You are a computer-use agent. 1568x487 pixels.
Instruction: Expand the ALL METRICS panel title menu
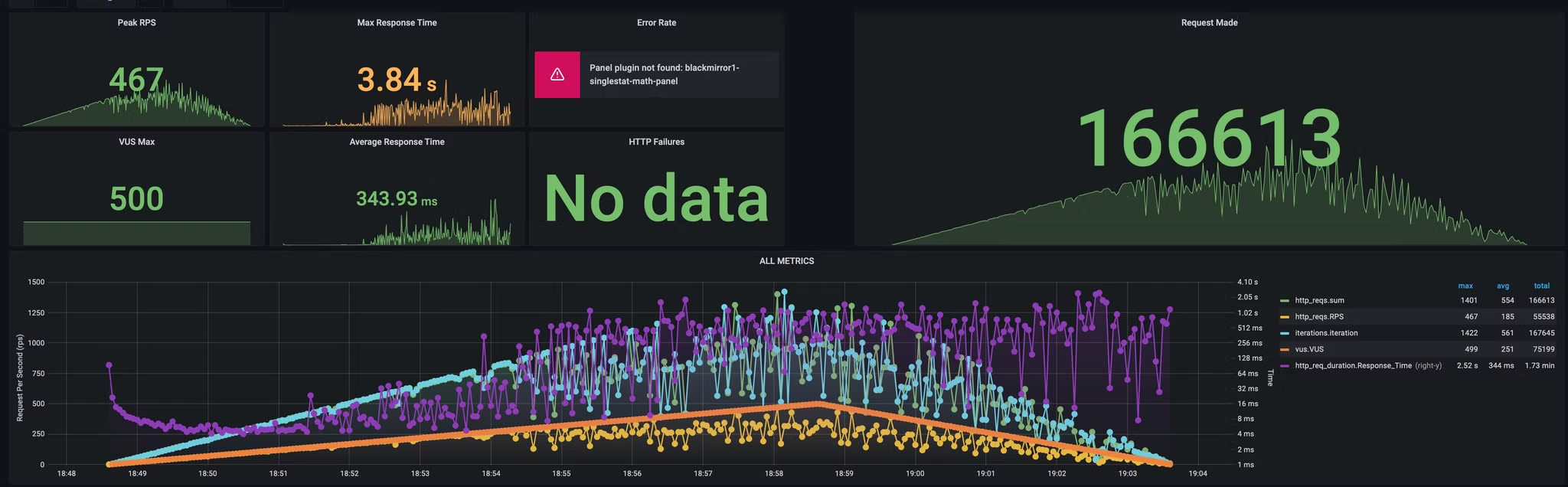[x=786, y=261]
